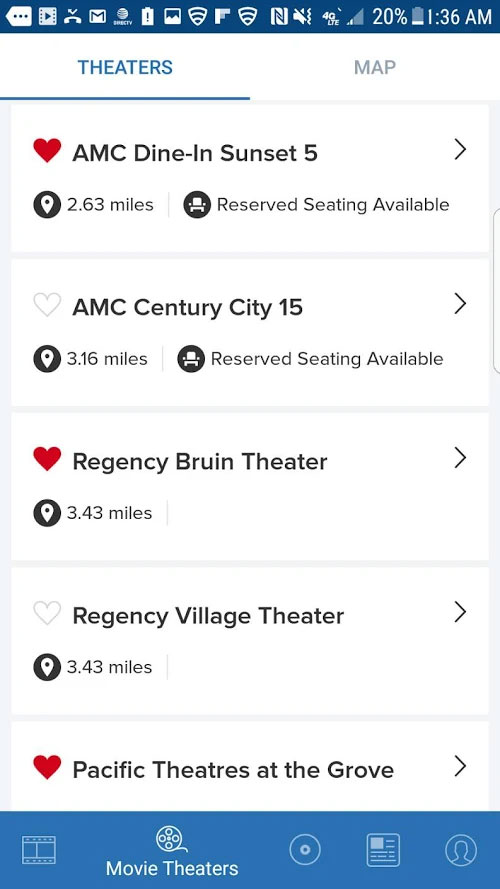Image resolution: width=500 pixels, height=889 pixels.
Task: Select the THEATERS tab
Action: (x=125, y=67)
